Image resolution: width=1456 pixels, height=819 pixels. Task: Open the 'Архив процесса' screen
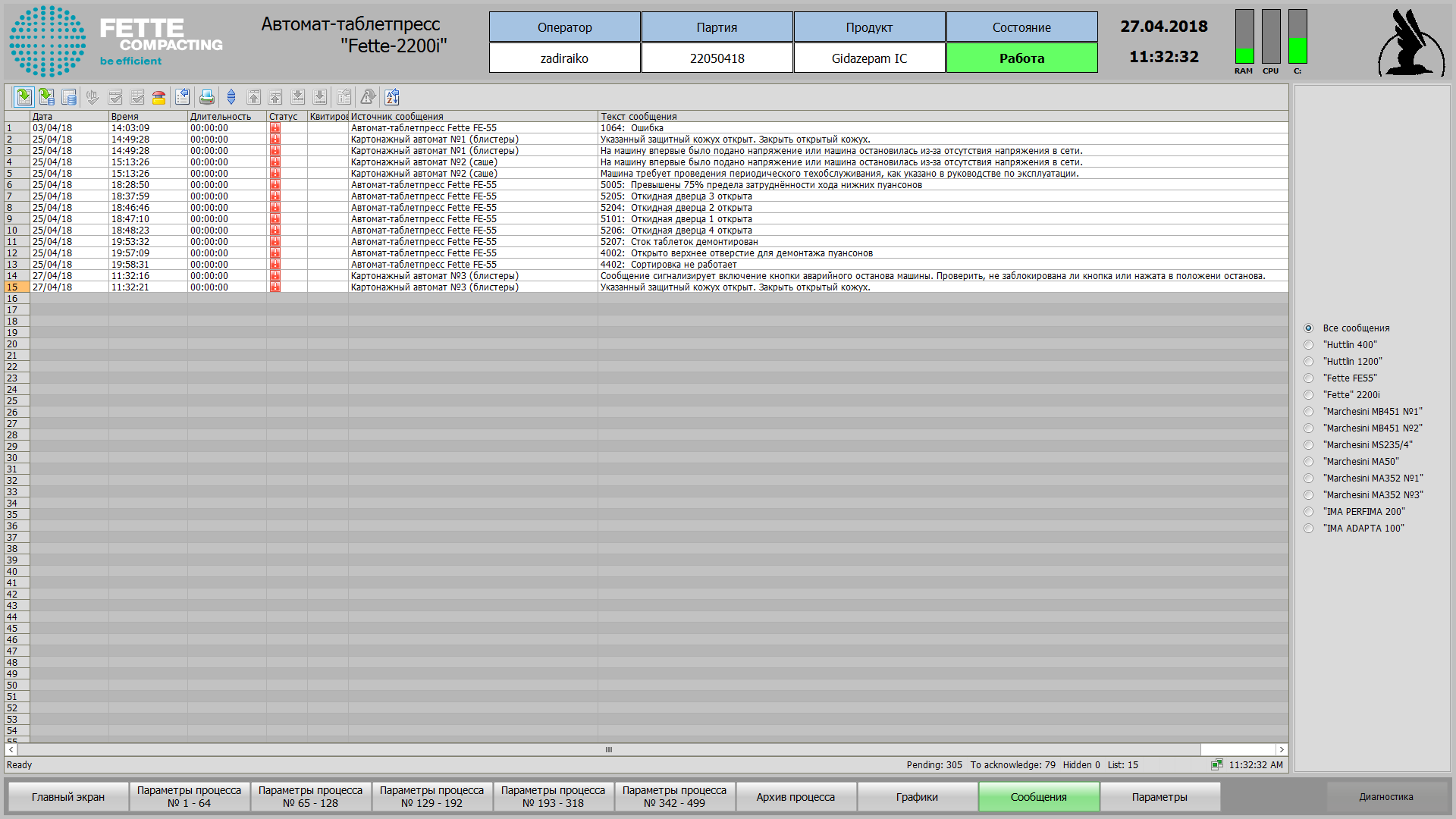pyautogui.click(x=796, y=797)
